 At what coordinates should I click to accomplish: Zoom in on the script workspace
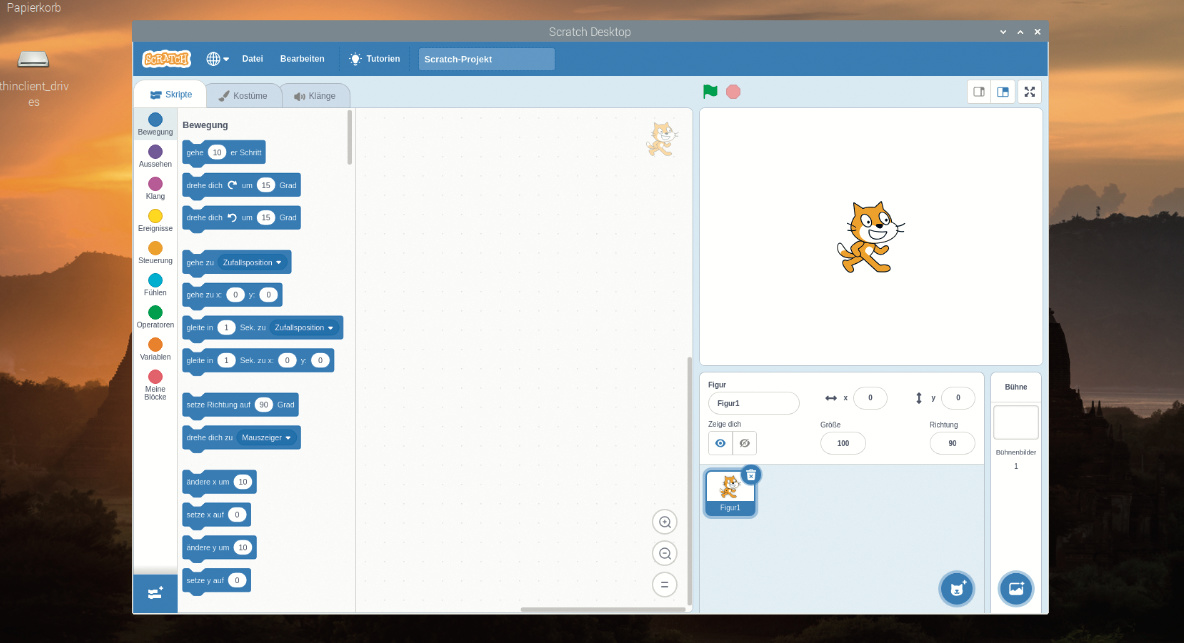[664, 522]
